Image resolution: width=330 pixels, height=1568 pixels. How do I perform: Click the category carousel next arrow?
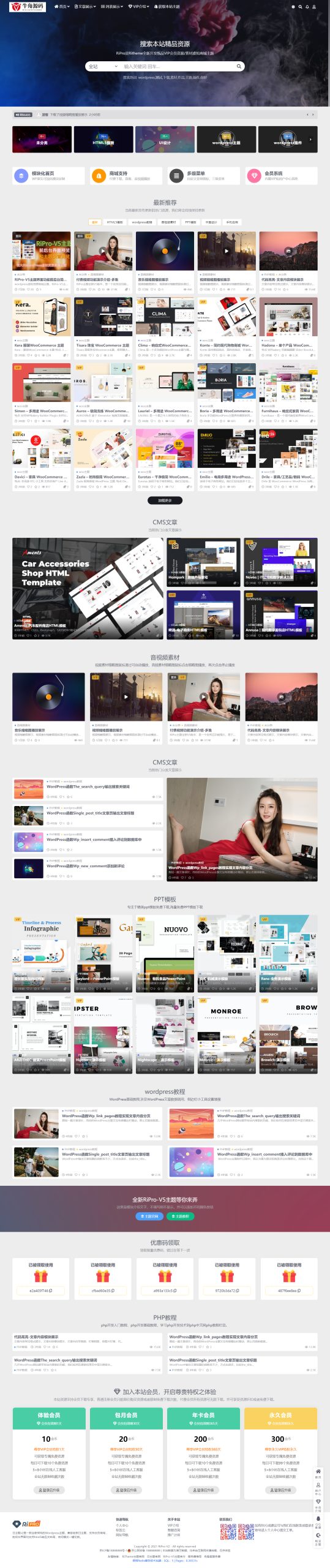click(x=310, y=140)
